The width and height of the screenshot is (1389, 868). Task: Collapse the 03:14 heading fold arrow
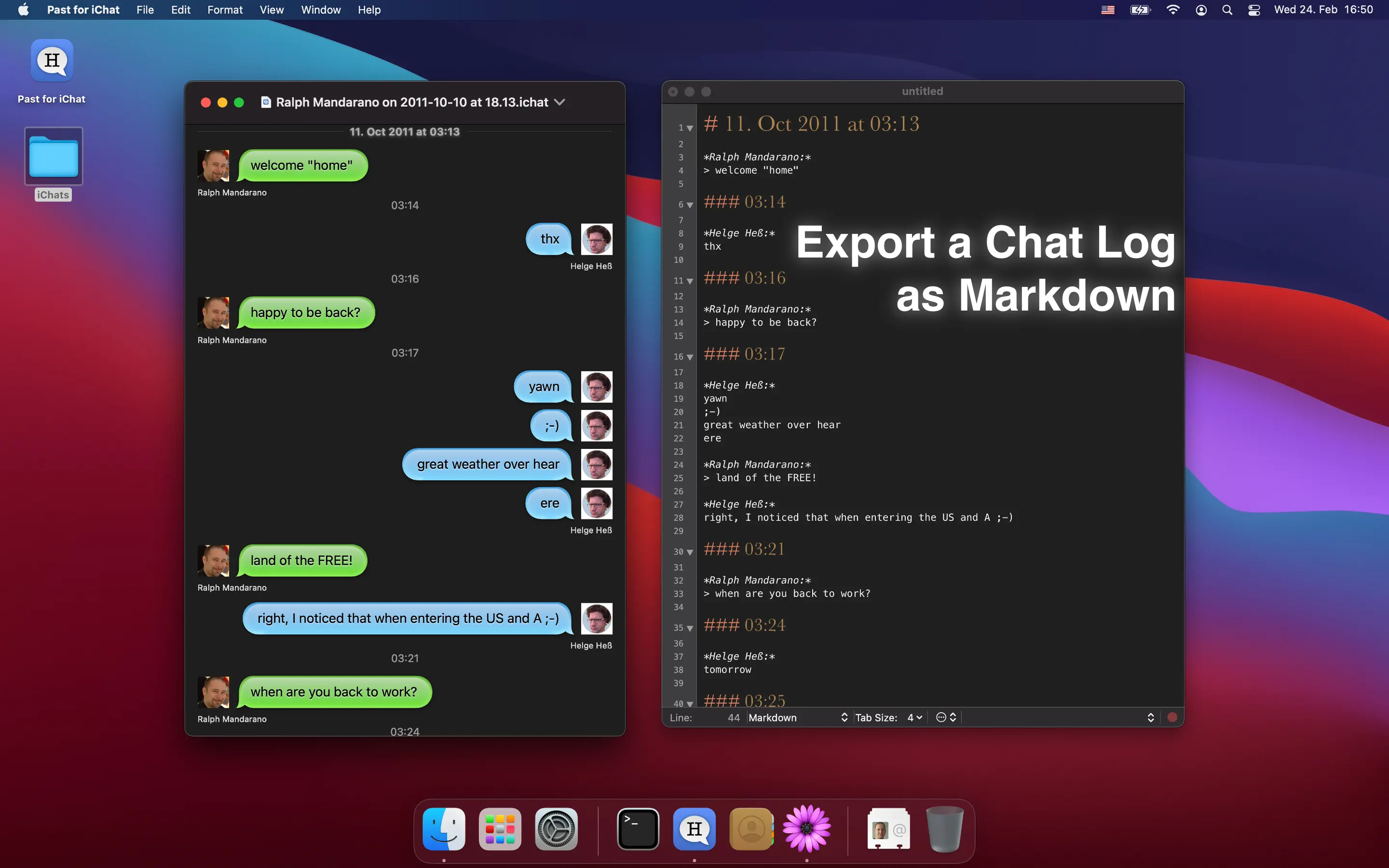click(690, 205)
